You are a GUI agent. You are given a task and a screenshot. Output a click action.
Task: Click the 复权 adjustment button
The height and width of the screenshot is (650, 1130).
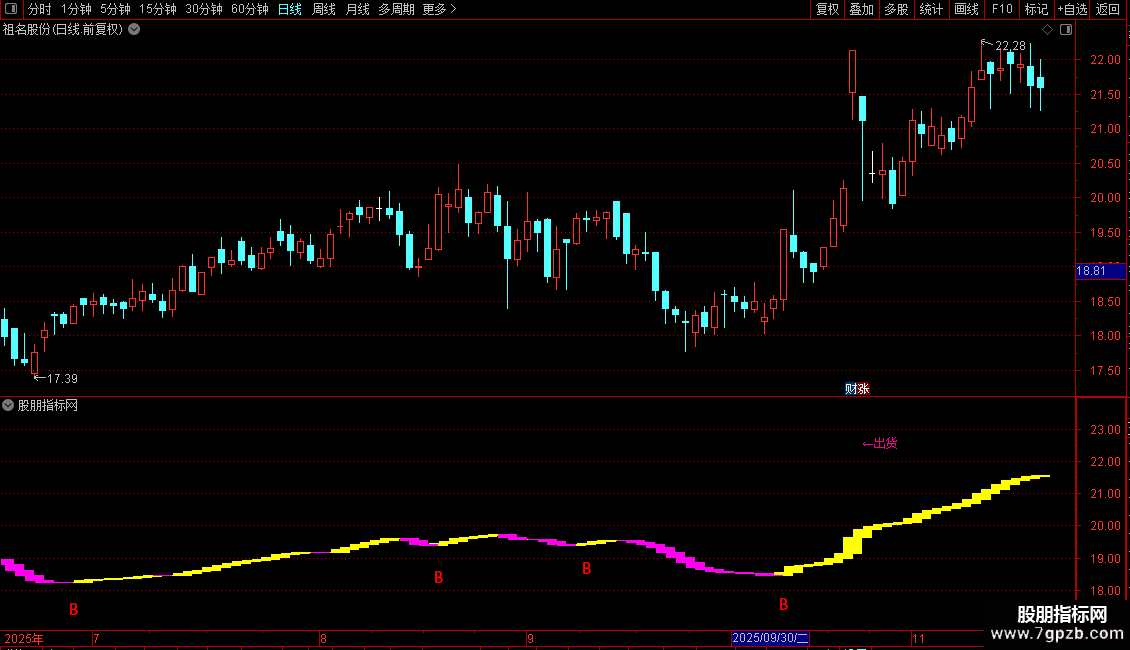click(827, 9)
